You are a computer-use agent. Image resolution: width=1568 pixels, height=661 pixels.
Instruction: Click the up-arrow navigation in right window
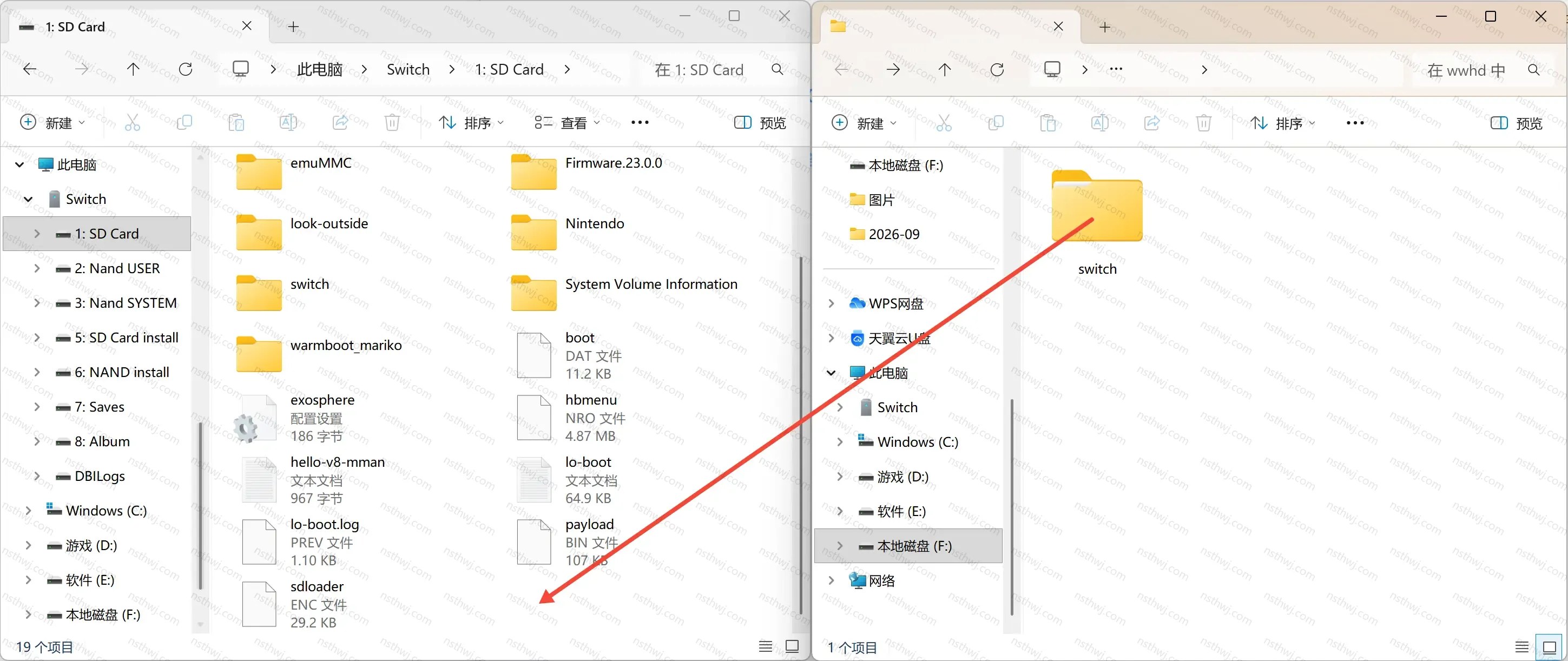pos(944,69)
